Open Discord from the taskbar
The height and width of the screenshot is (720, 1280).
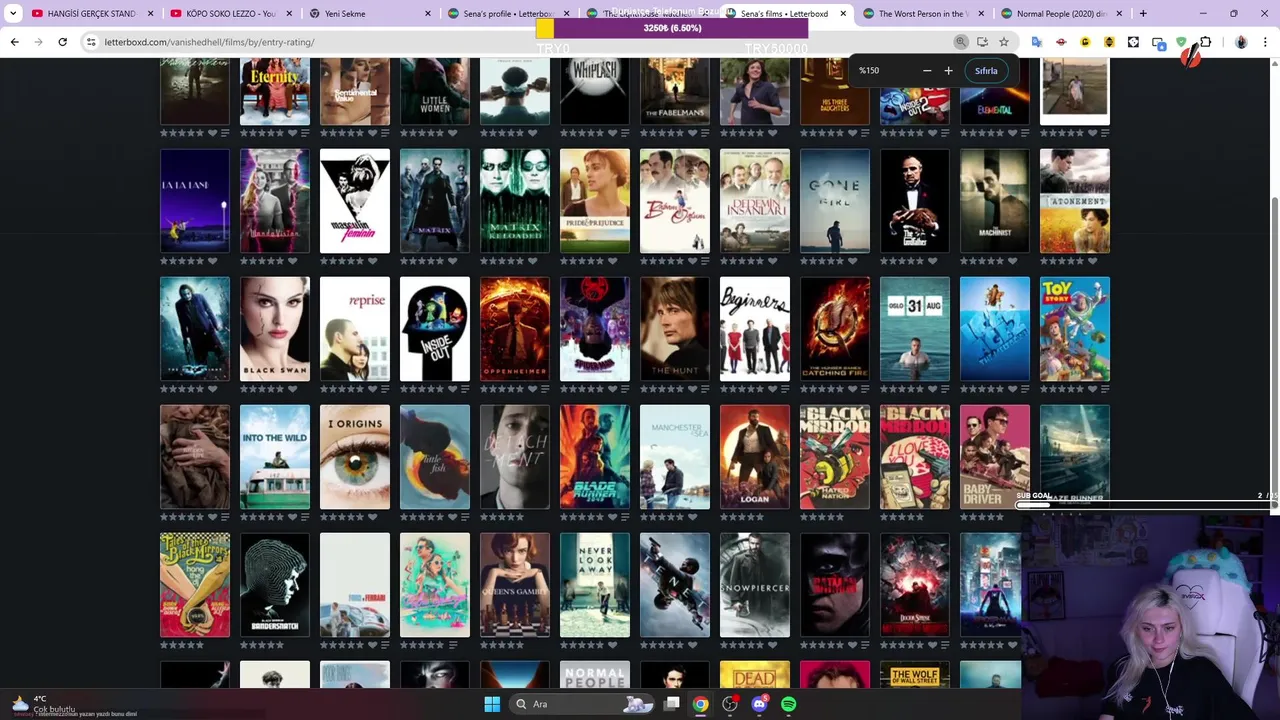coord(759,704)
